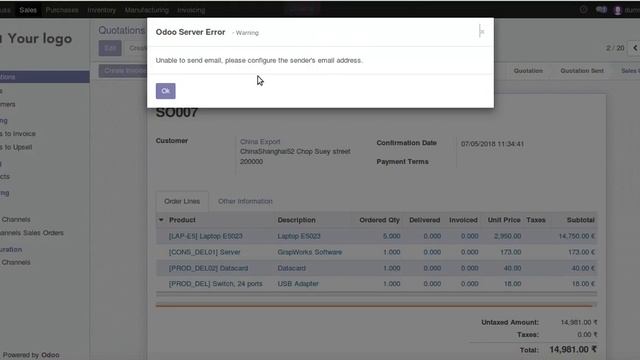Open Sales Channels Sales Orders sidebar item
The width and height of the screenshot is (640, 360).
point(32,233)
